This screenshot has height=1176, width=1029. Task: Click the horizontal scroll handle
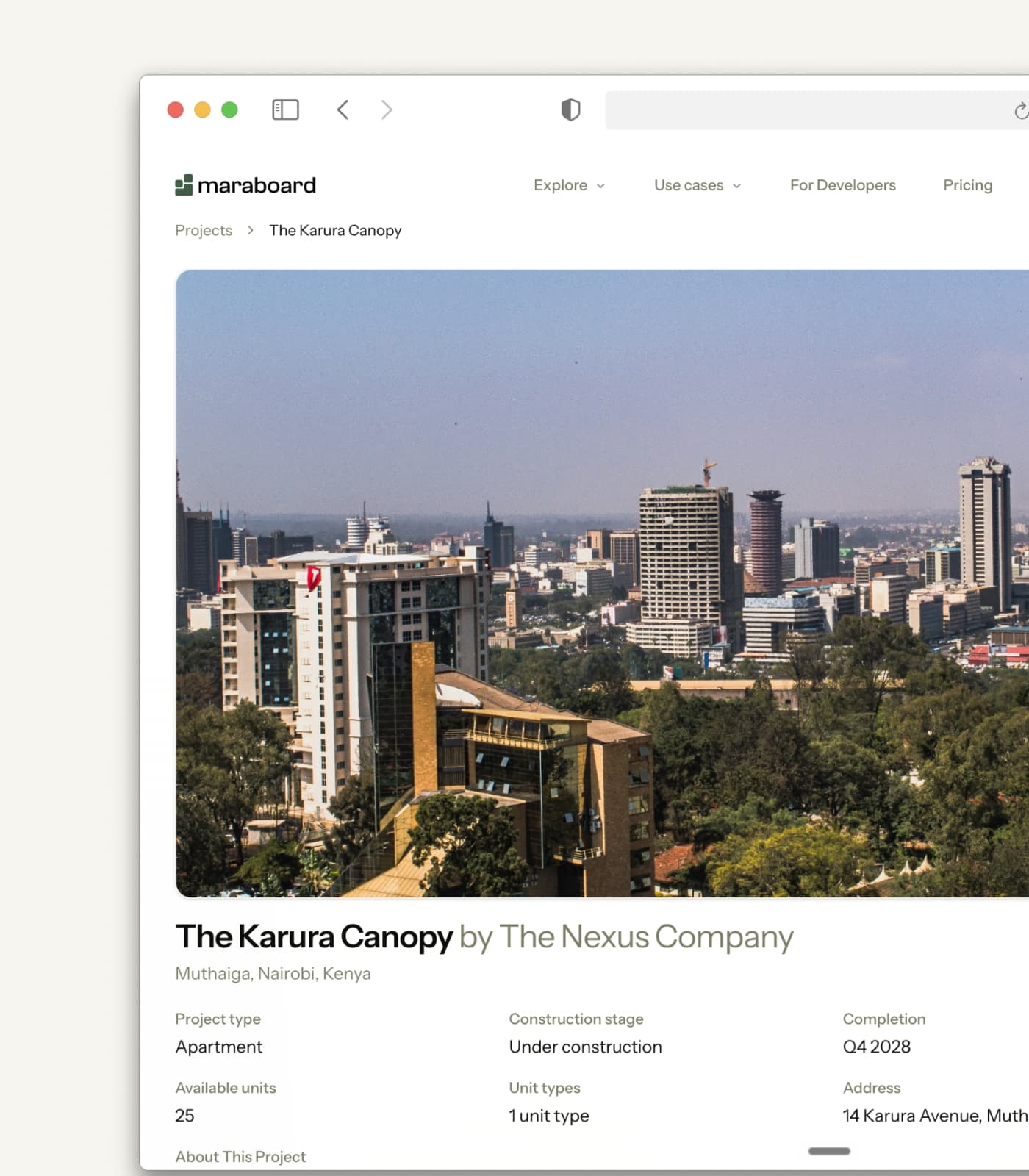[x=829, y=1151]
